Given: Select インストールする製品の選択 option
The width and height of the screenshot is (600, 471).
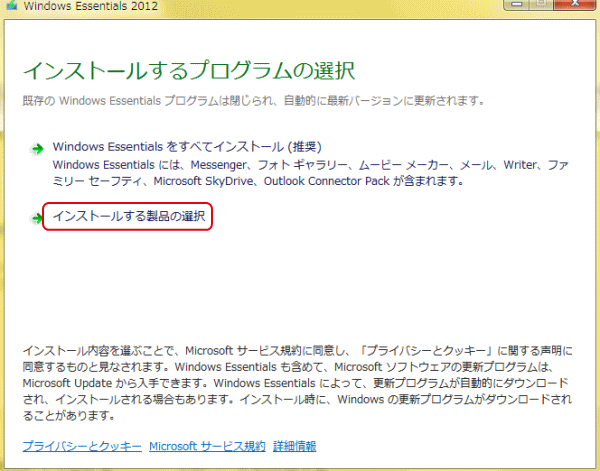Looking at the screenshot, I should (x=129, y=216).
